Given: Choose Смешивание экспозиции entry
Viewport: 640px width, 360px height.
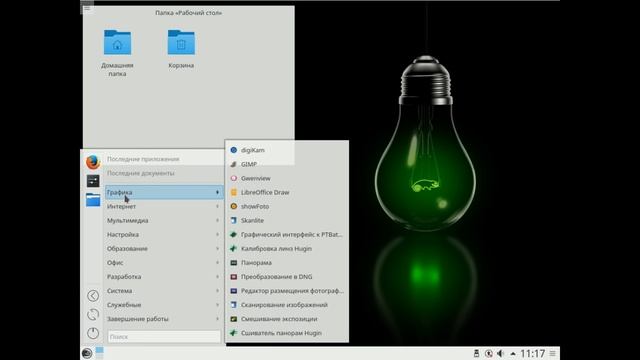Looking at the screenshot, I should pyautogui.click(x=287, y=319).
